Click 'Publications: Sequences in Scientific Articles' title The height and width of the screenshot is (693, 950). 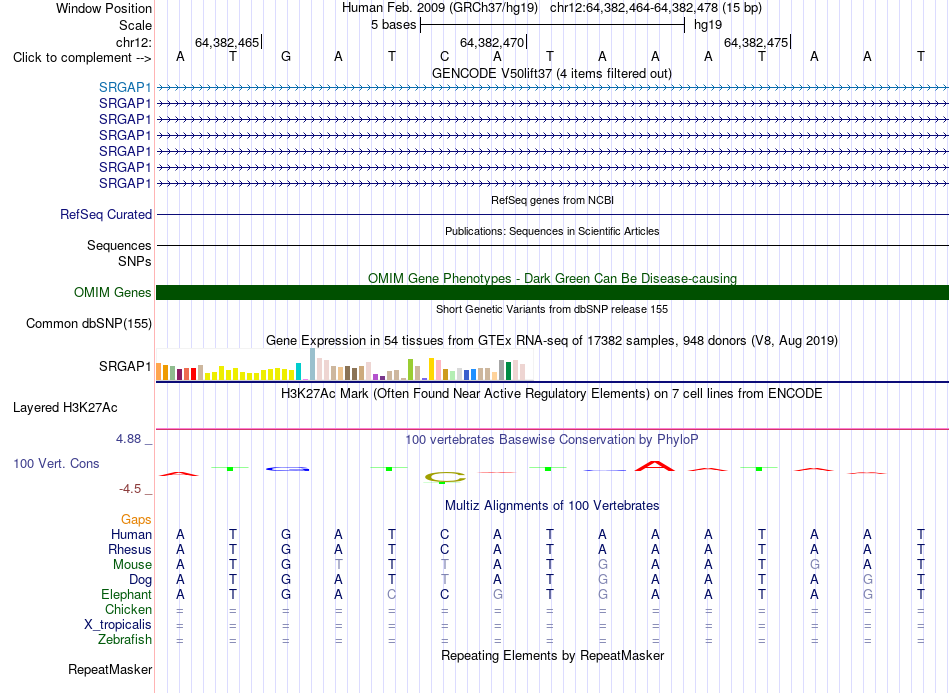pos(552,231)
